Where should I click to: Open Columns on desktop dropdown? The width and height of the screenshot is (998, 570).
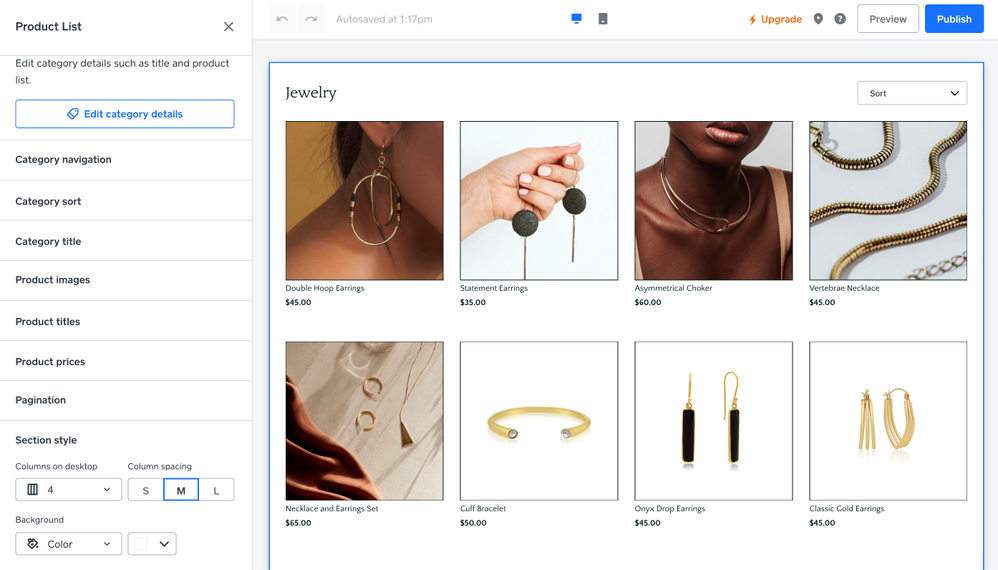pos(69,490)
